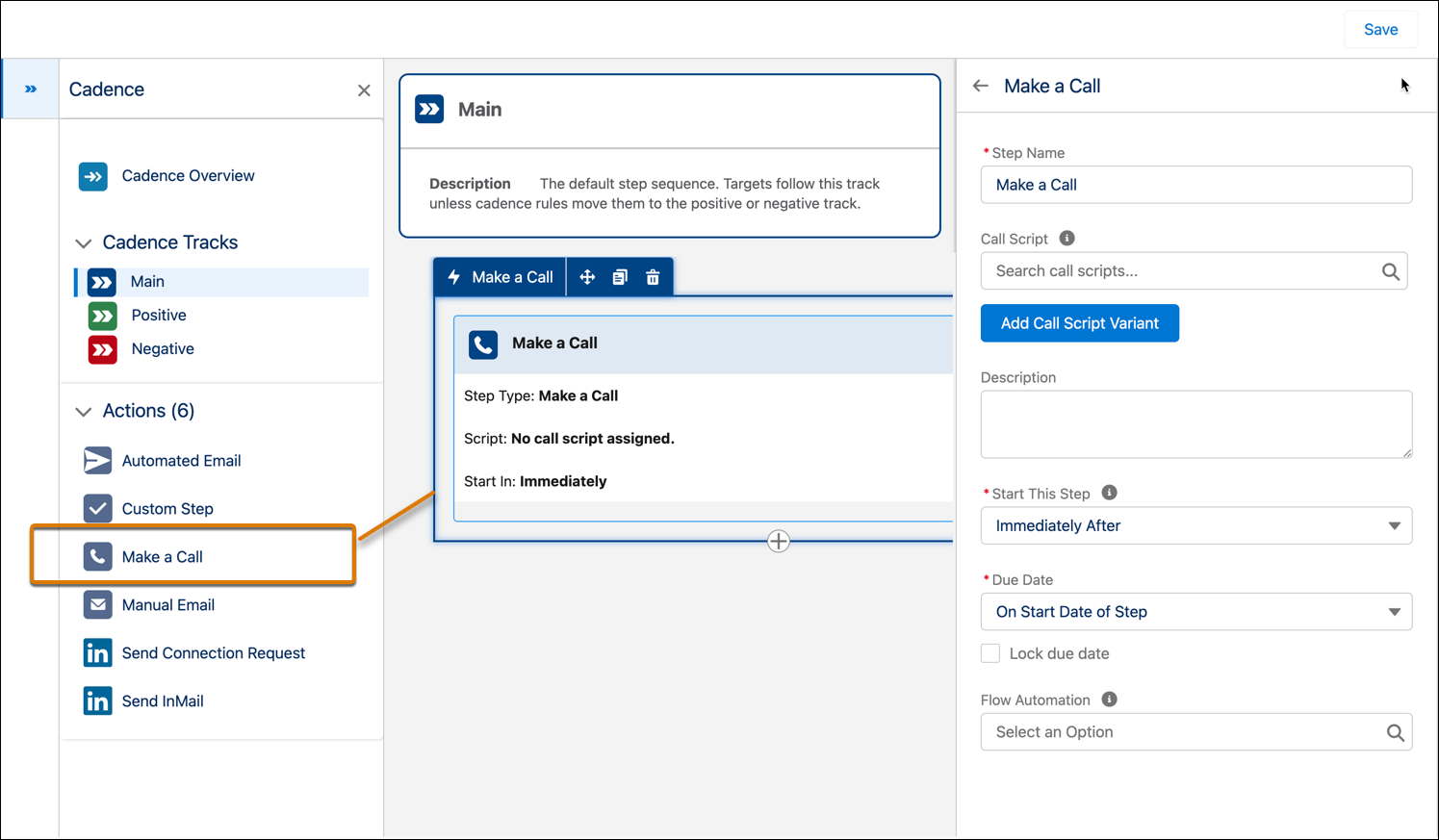
Task: Open the Start This Step dropdown
Action: coord(1196,526)
